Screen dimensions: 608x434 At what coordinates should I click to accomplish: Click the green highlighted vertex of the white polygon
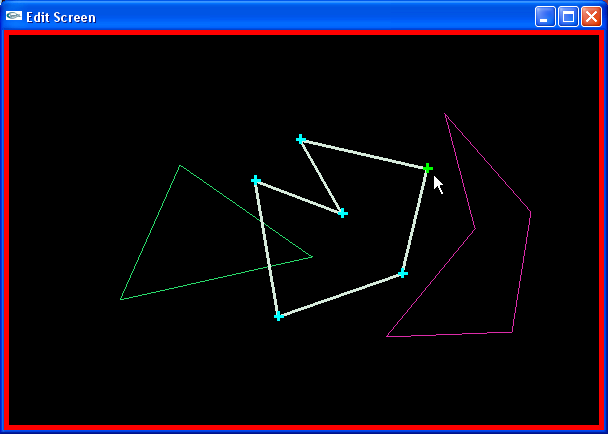(x=427, y=168)
